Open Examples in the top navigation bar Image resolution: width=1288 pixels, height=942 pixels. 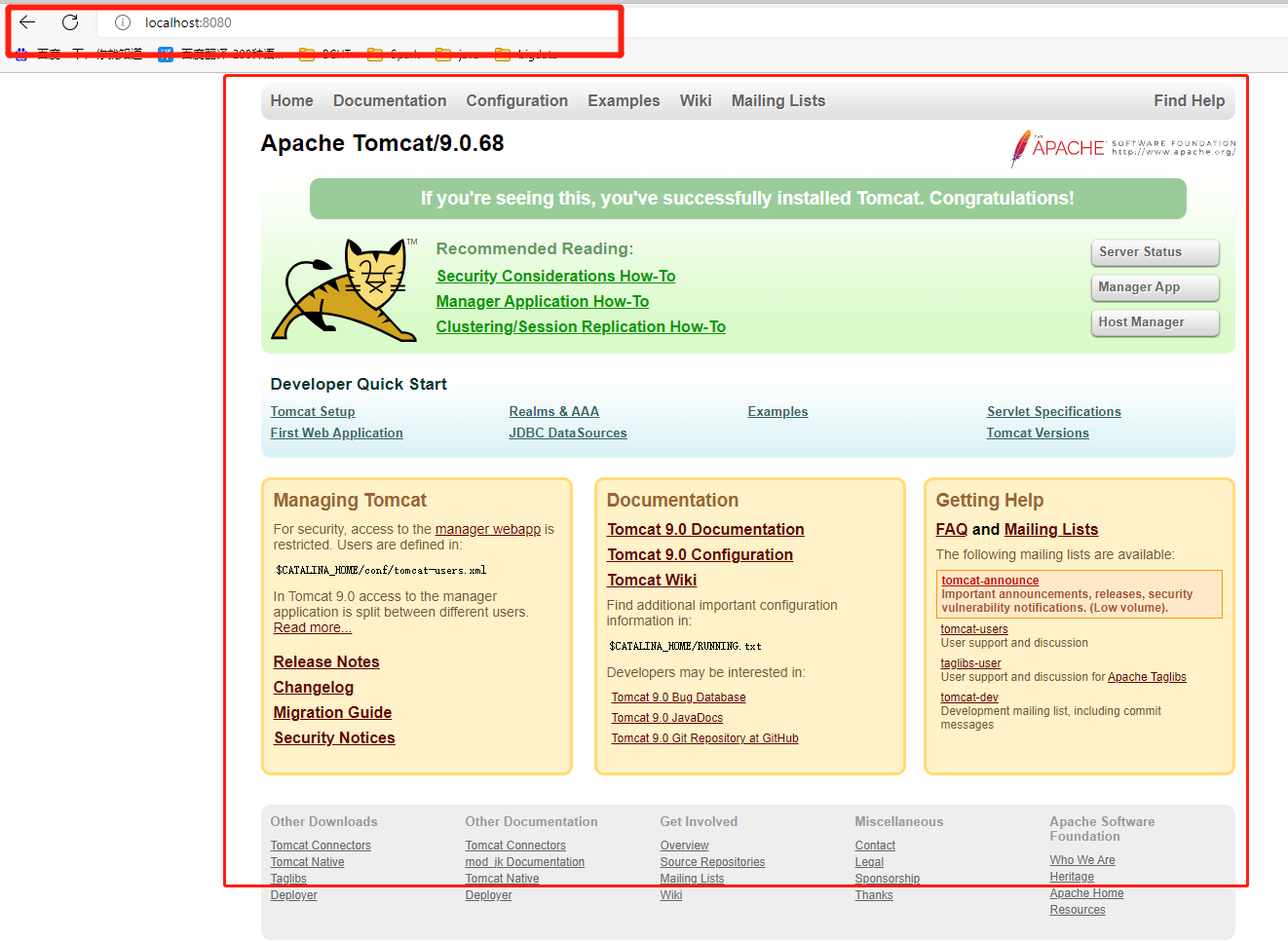pyautogui.click(x=624, y=100)
